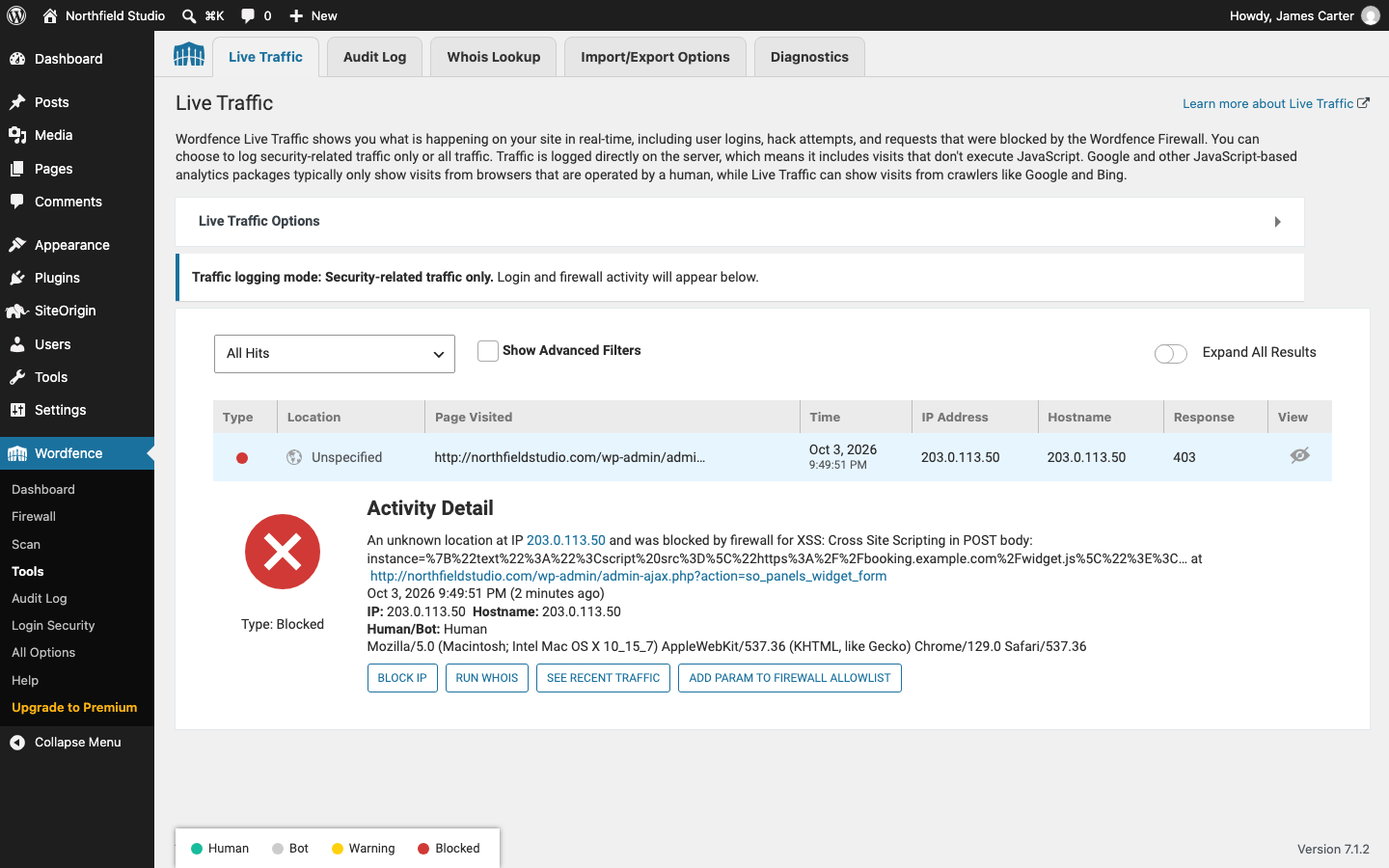This screenshot has width=1389, height=868.
Task: Open James Carter's avatar icon
Action: click(x=1370, y=15)
